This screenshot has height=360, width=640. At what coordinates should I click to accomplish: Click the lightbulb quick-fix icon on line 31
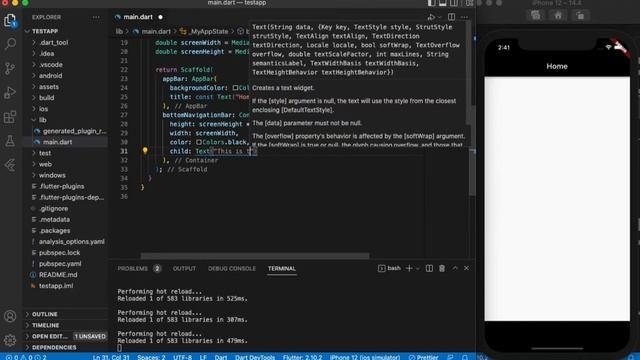coord(145,151)
